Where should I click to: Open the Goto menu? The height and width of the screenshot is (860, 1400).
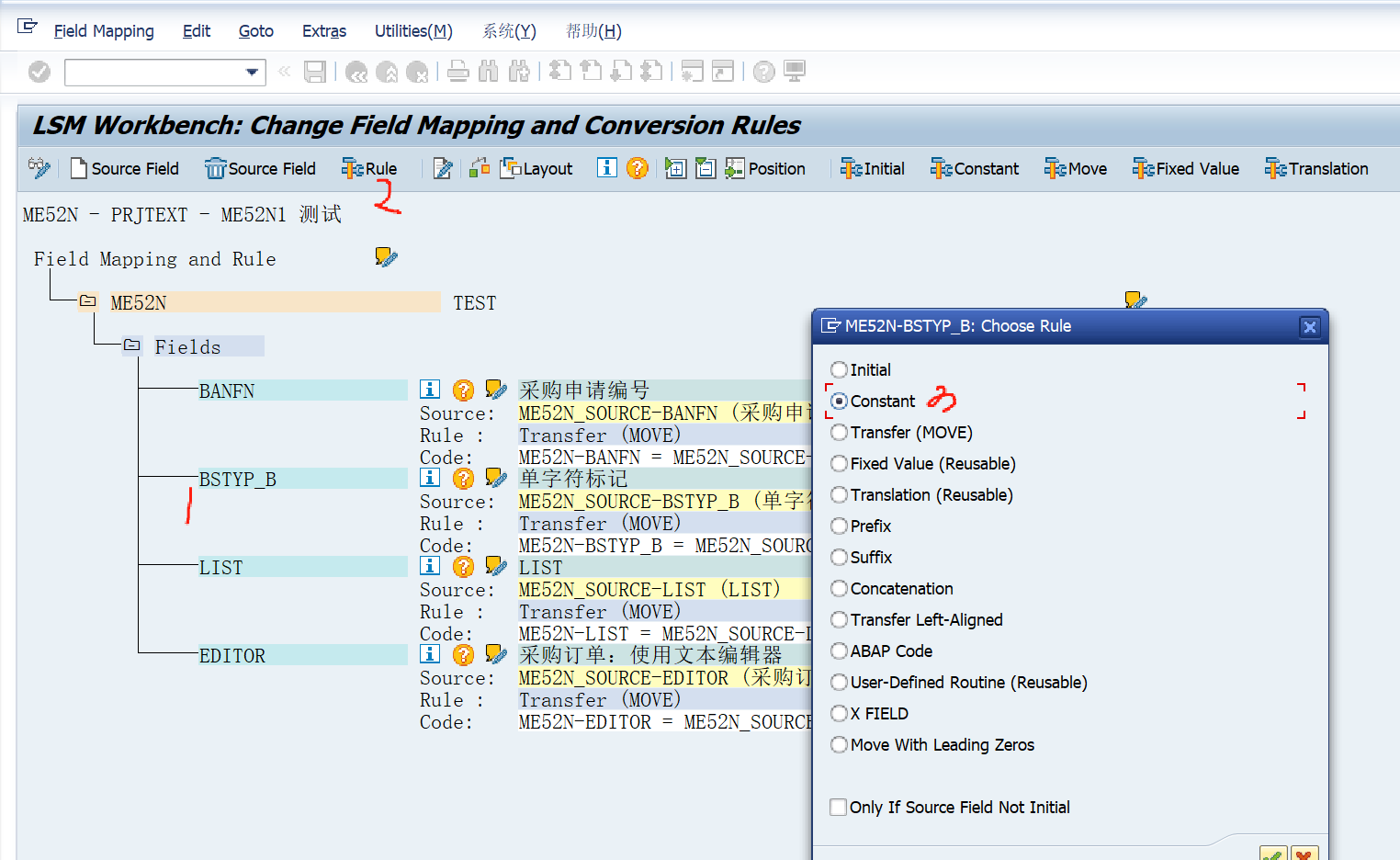(x=256, y=31)
